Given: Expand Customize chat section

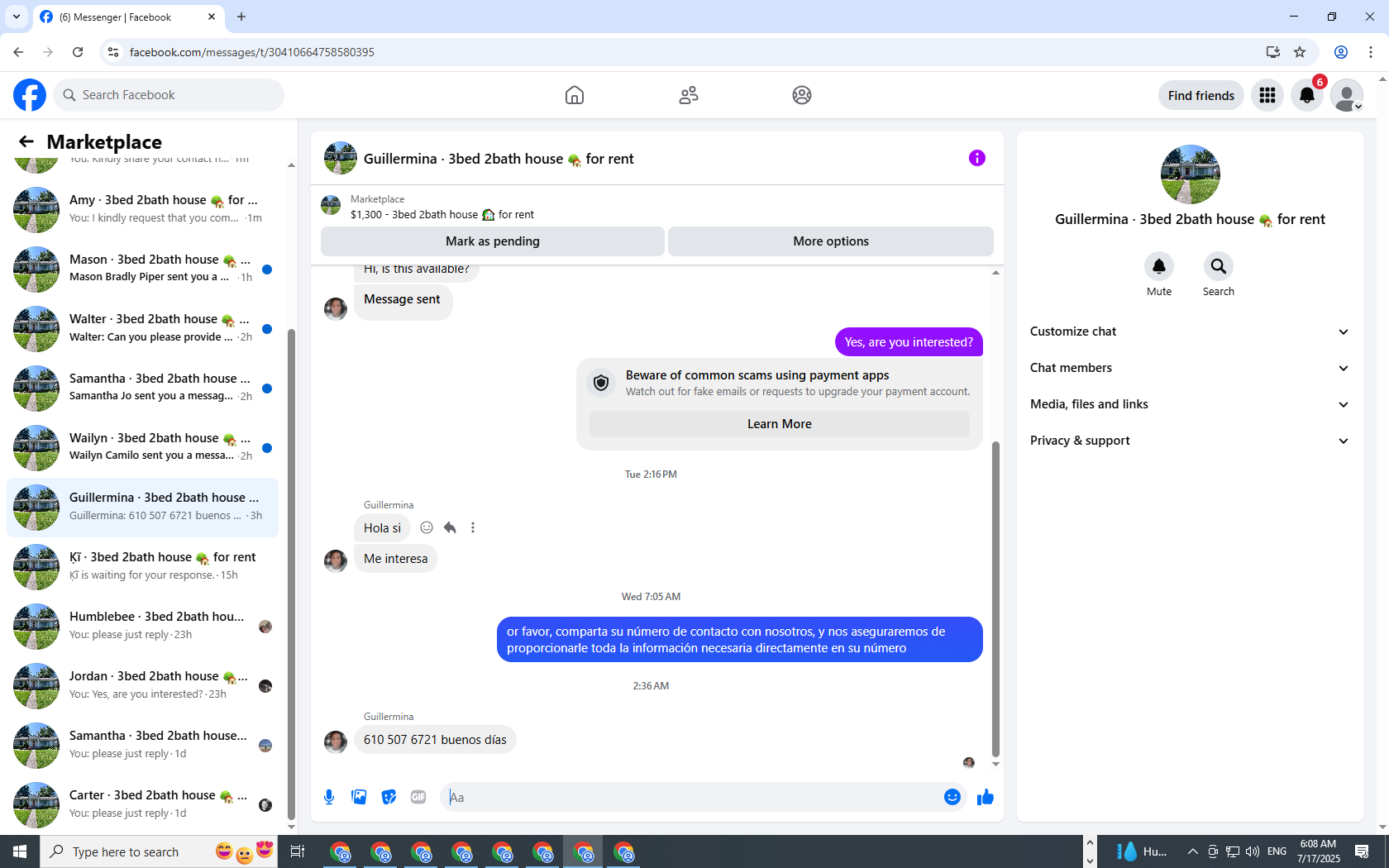Looking at the screenshot, I should pos(1190,331).
